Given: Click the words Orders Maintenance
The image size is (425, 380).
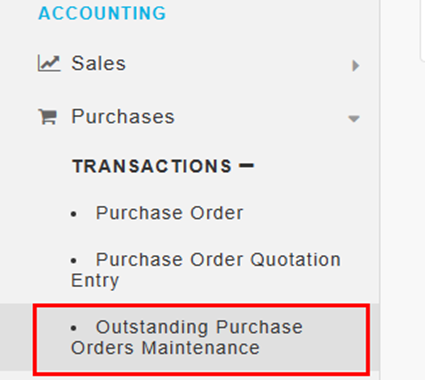Looking at the screenshot, I should pyautogui.click(x=165, y=348).
